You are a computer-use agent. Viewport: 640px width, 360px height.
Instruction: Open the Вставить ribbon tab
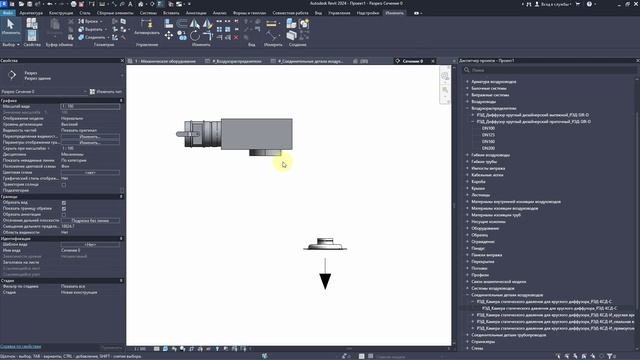pos(171,13)
